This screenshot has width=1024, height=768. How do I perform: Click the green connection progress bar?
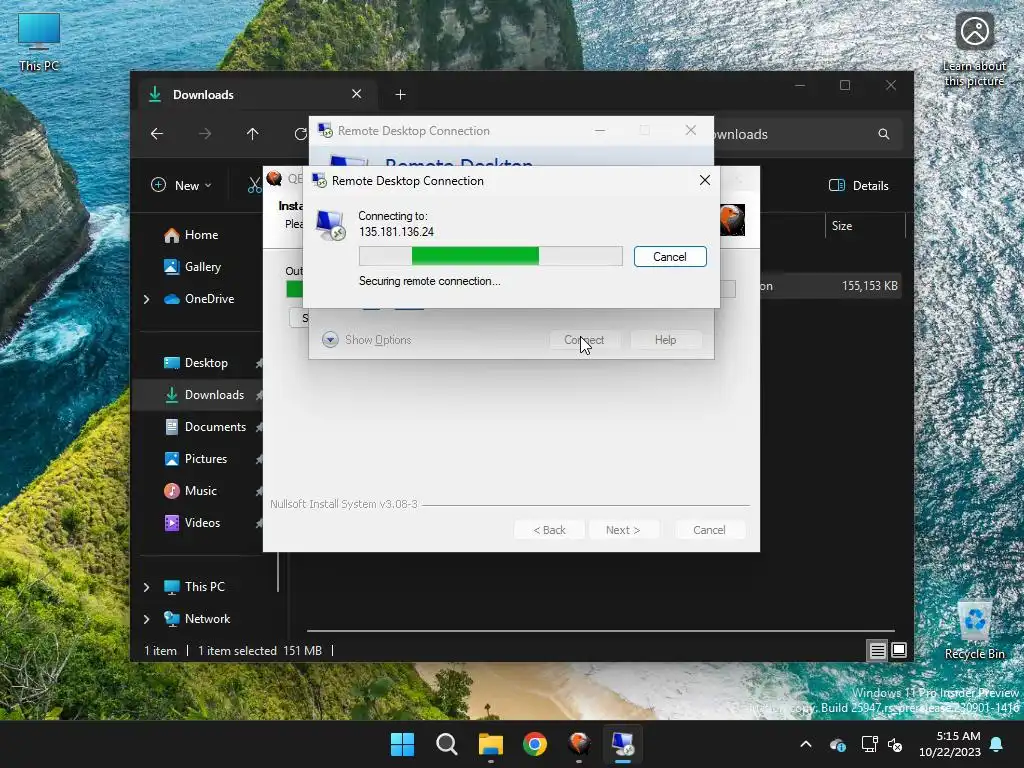tap(490, 256)
